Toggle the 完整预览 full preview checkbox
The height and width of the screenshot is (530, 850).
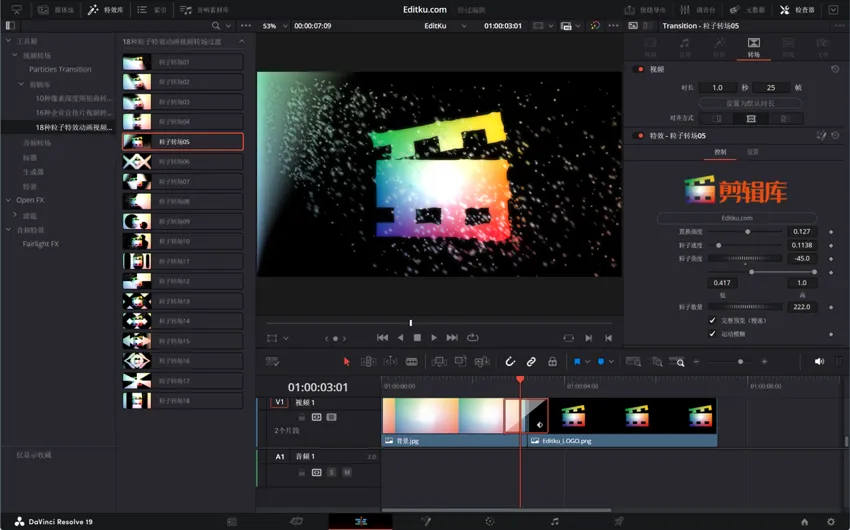(713, 320)
